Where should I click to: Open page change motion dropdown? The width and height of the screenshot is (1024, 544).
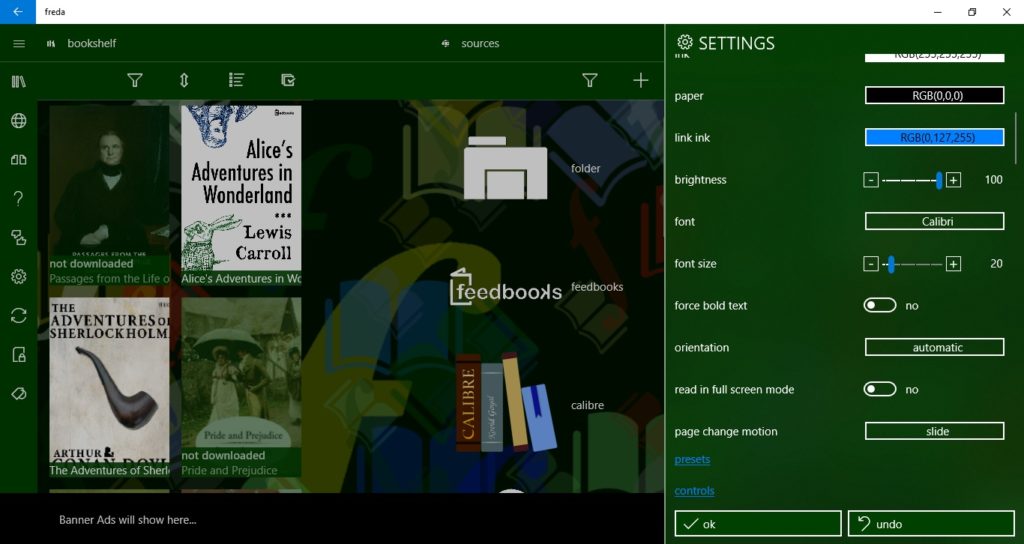[x=935, y=431]
